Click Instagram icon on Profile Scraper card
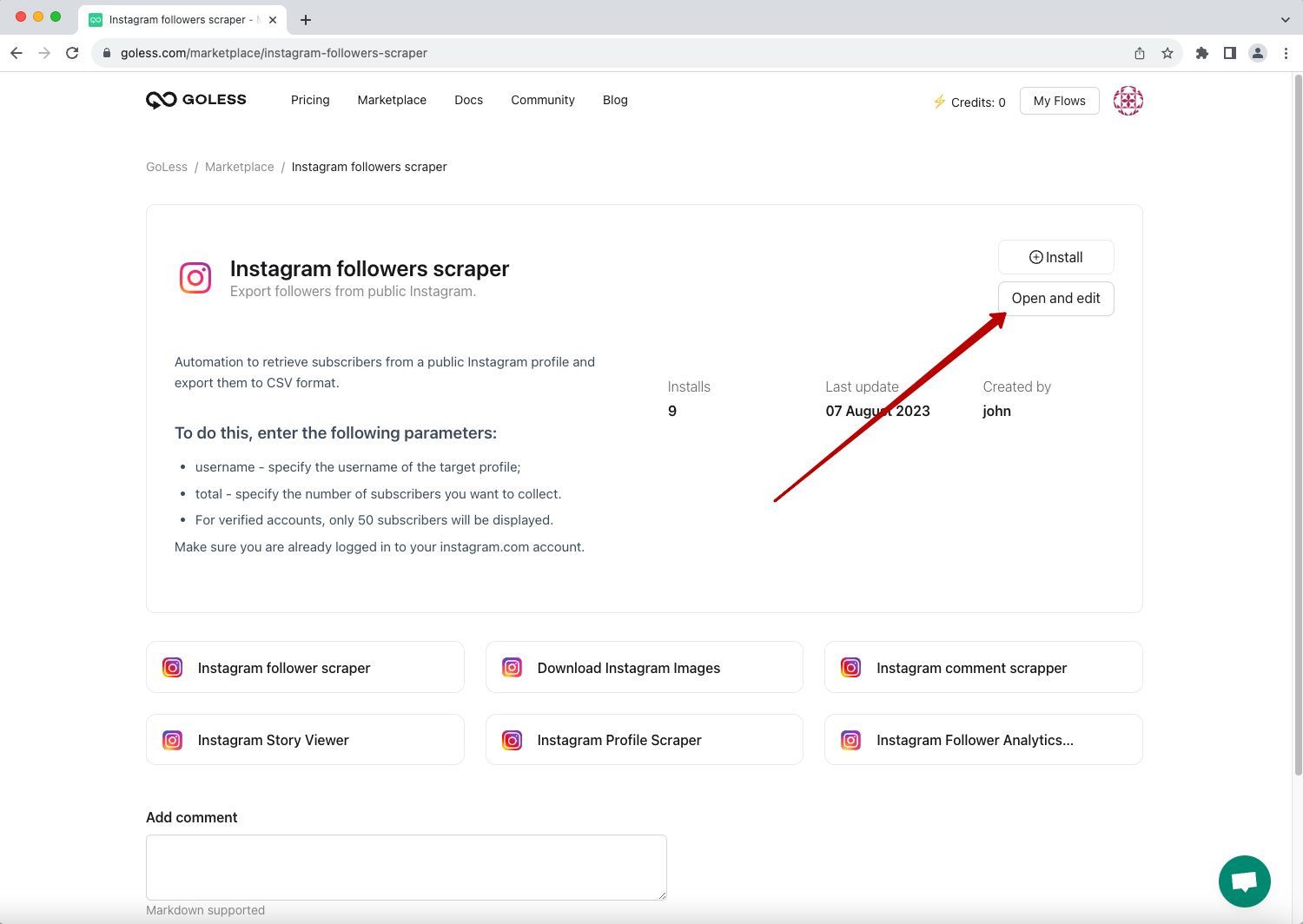1303x924 pixels. click(513, 740)
